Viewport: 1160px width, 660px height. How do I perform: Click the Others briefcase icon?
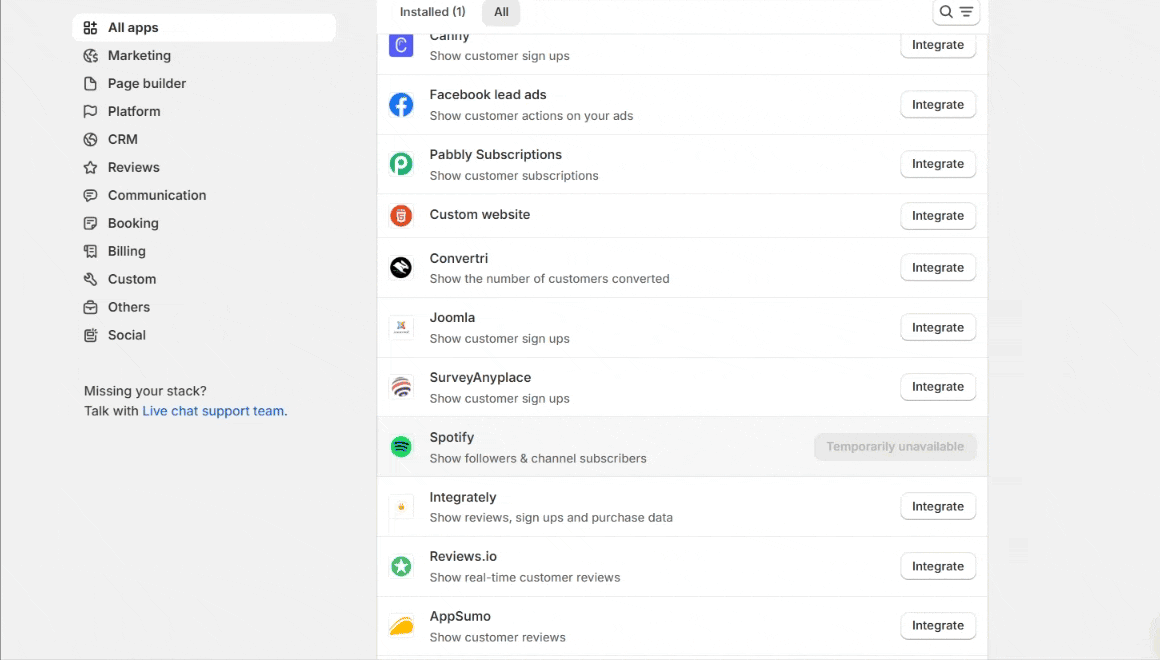[90, 307]
